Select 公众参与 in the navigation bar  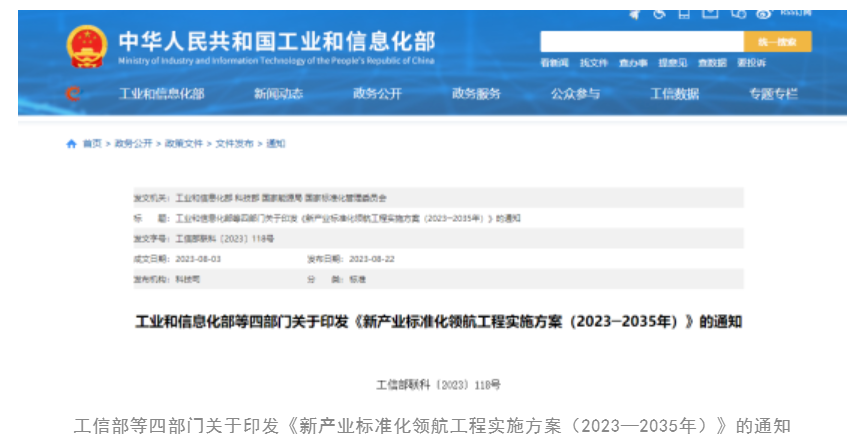(575, 94)
